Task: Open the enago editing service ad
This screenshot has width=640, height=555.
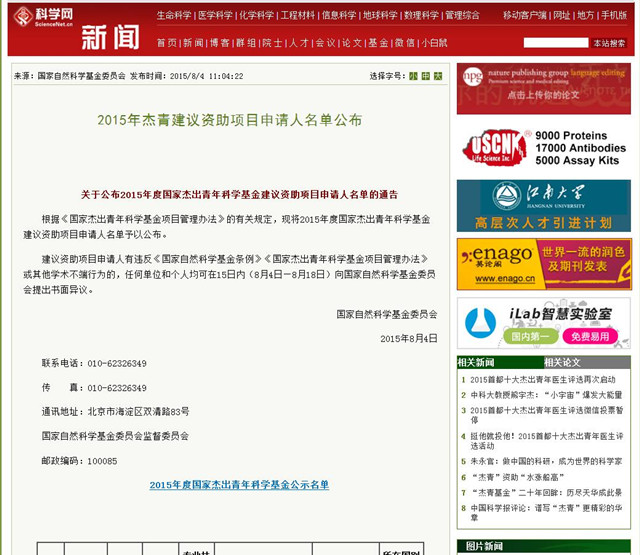Action: pos(544,264)
